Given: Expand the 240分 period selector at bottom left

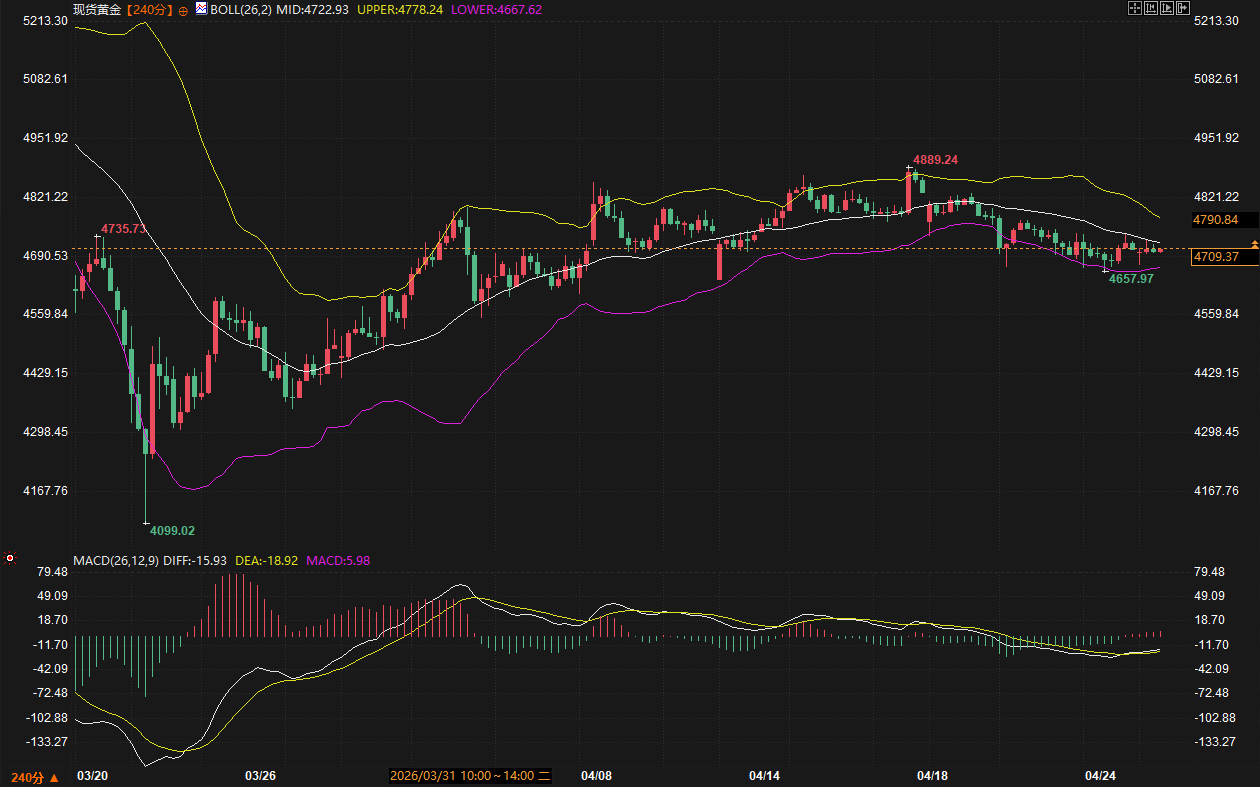Looking at the screenshot, I should (34, 776).
